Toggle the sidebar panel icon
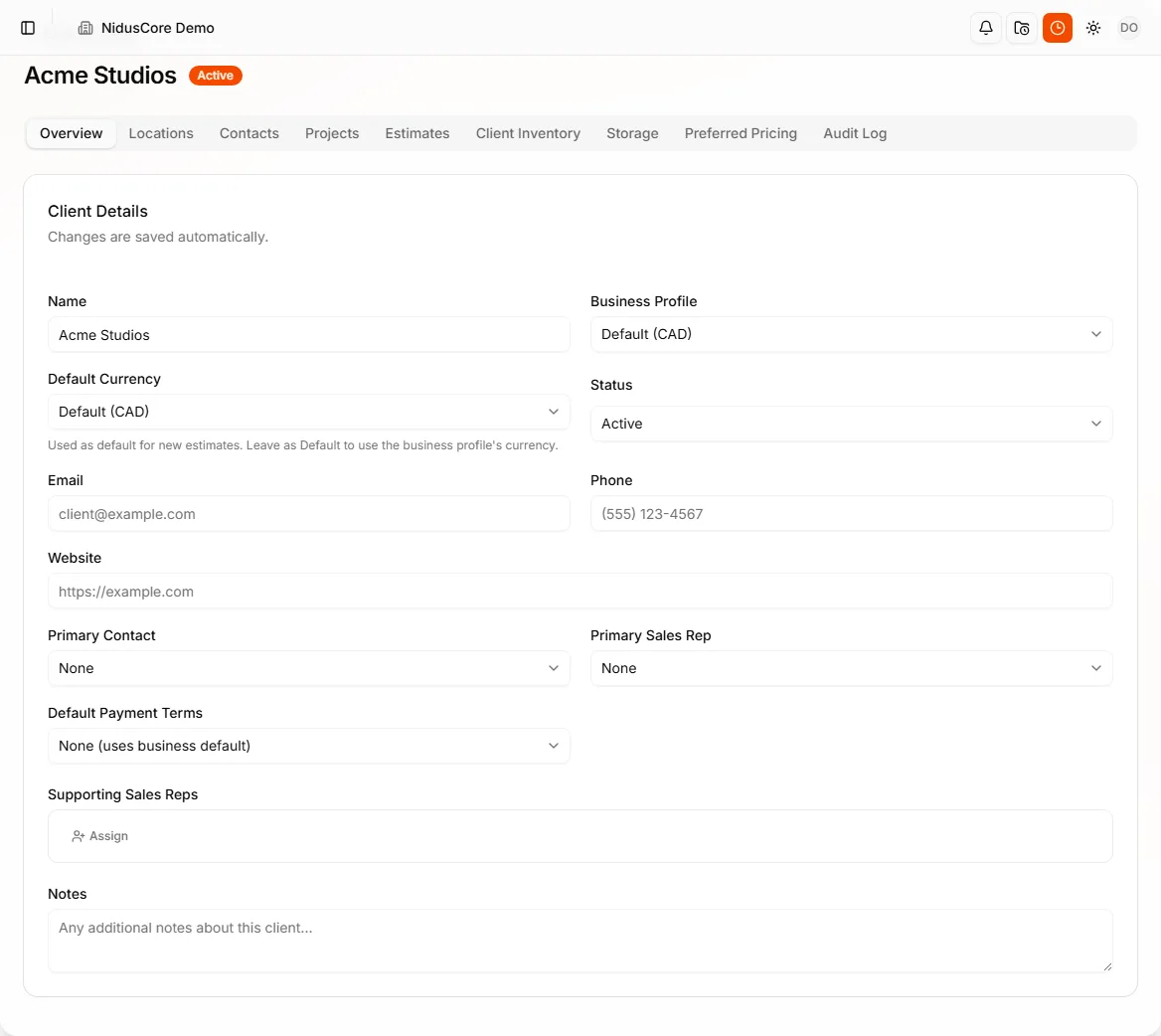Screen dimensions: 1161x1036 click(28, 28)
